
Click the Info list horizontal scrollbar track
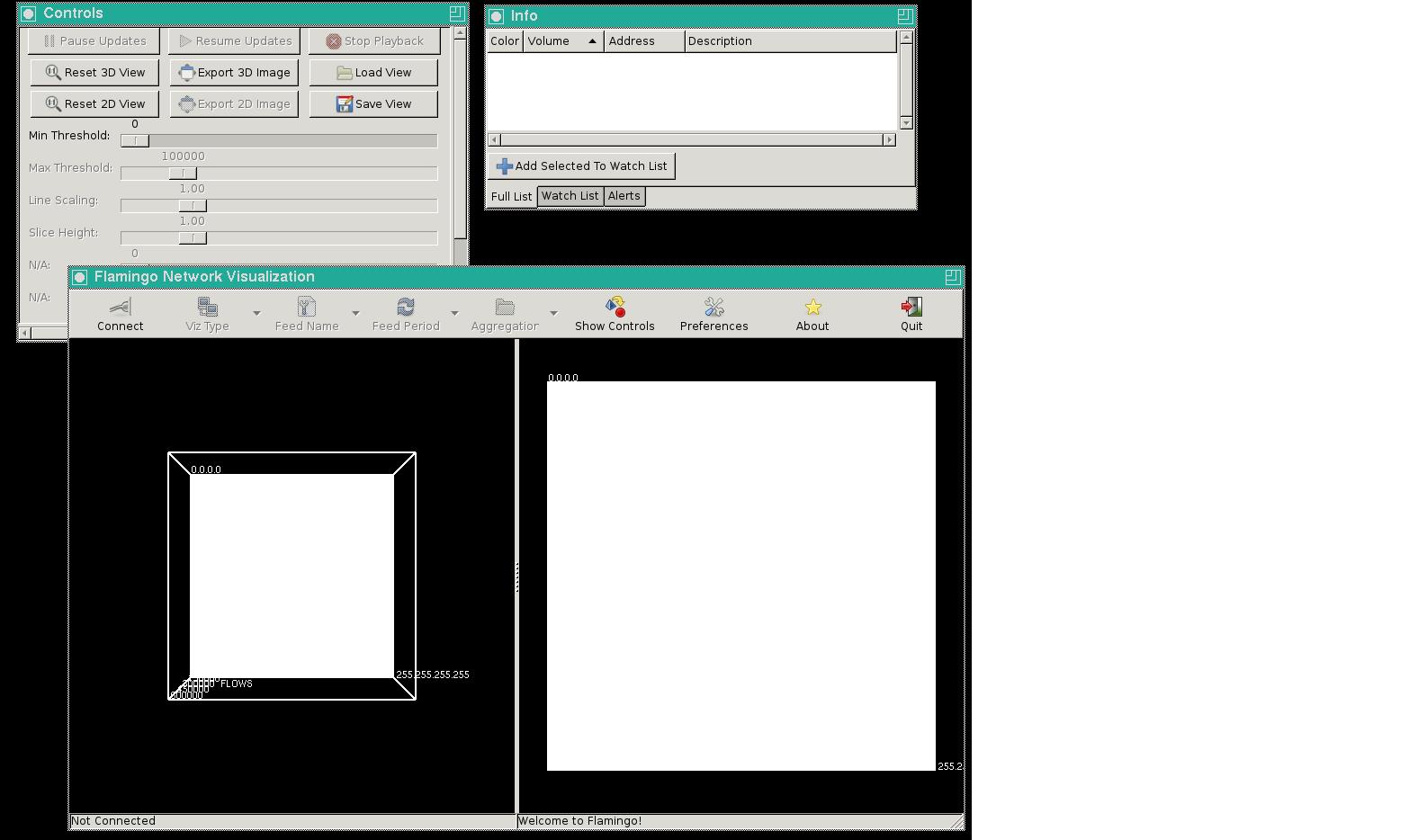click(x=692, y=139)
